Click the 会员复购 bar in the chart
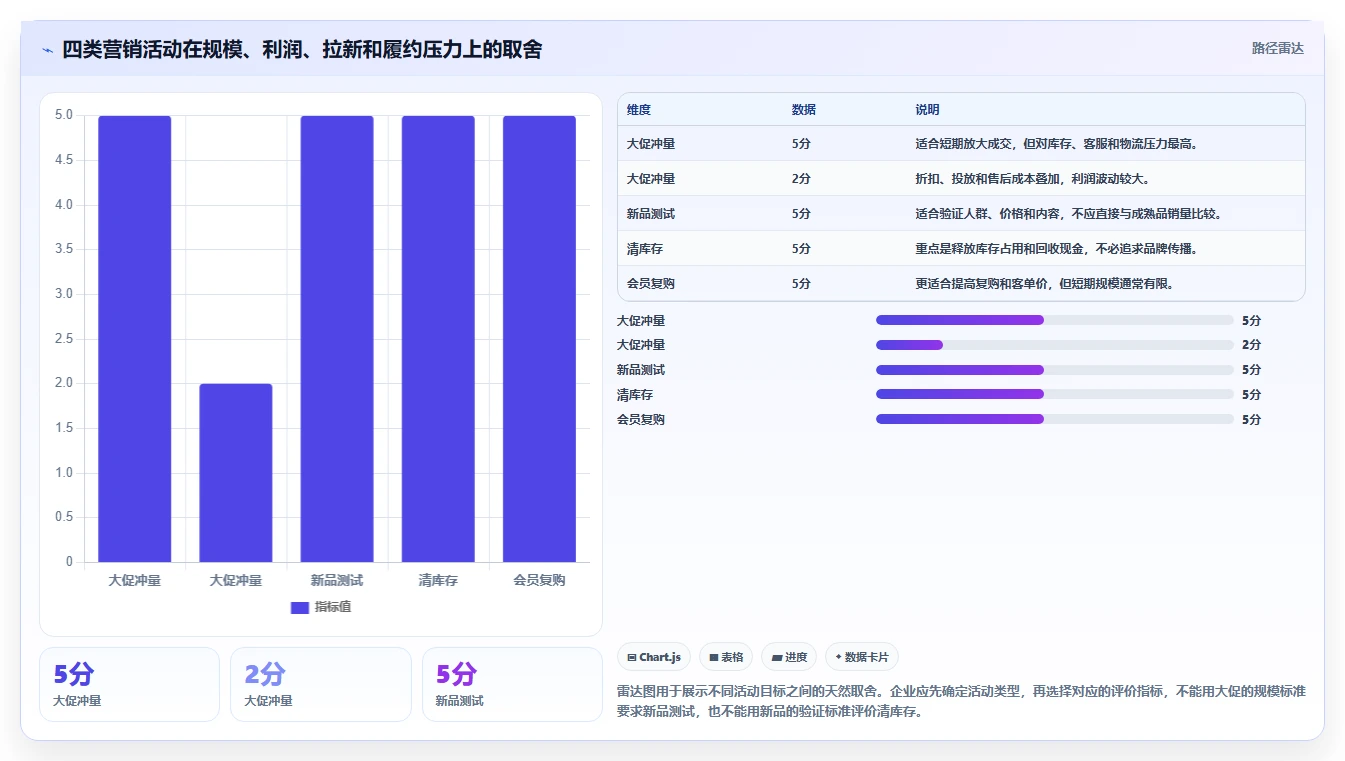 (539, 339)
